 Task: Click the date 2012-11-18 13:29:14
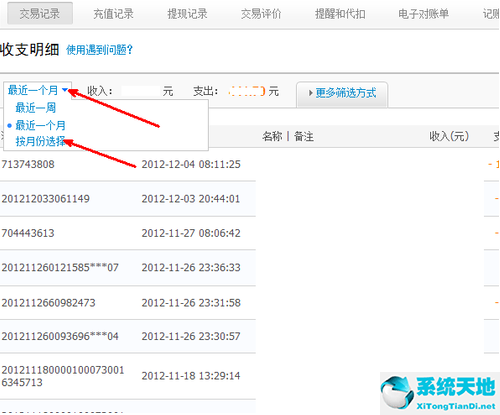pos(191,376)
